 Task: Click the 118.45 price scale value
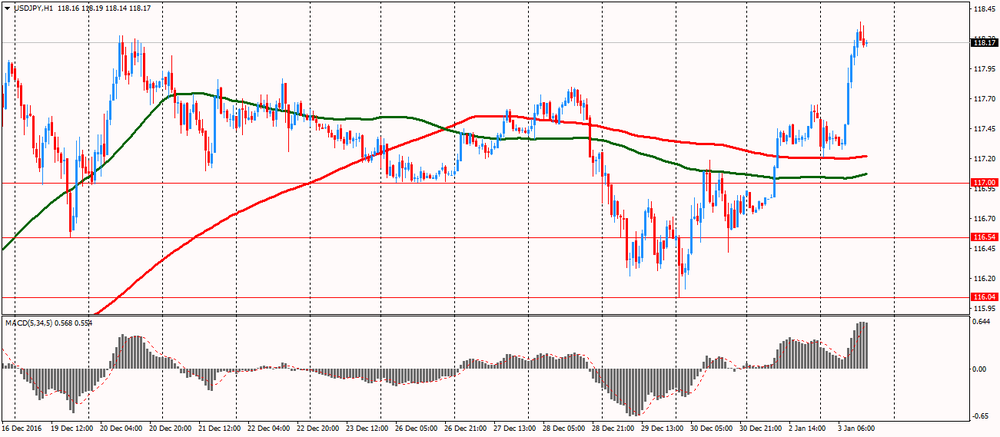point(983,9)
